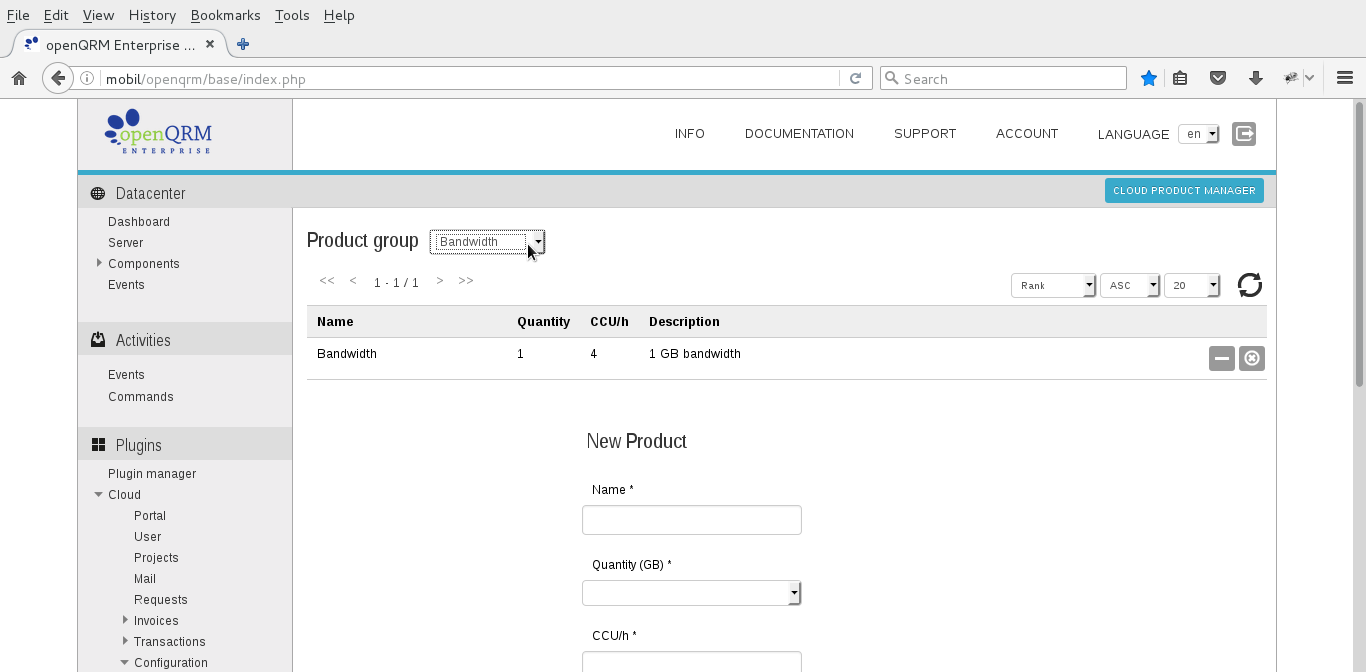Open the INFO link in the header
1366x672 pixels.
690,134
